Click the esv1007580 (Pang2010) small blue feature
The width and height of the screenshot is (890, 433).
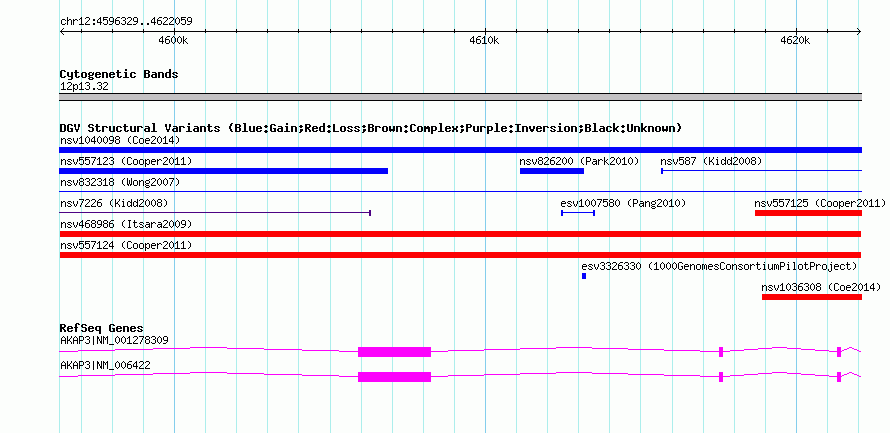pos(578,213)
